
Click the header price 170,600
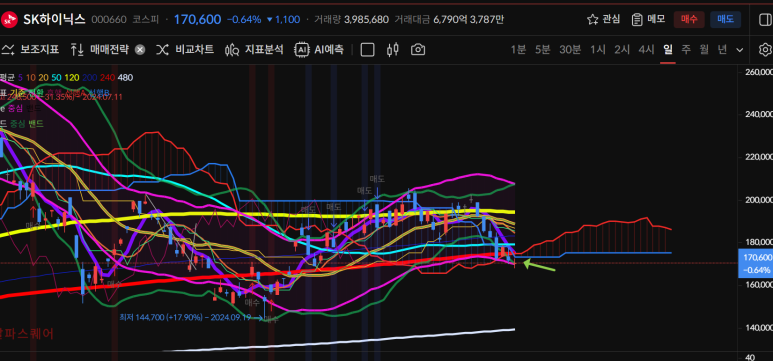click(x=198, y=19)
